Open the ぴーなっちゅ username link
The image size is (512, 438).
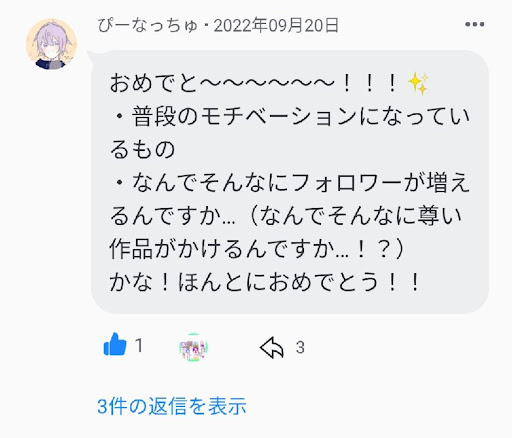148,26
